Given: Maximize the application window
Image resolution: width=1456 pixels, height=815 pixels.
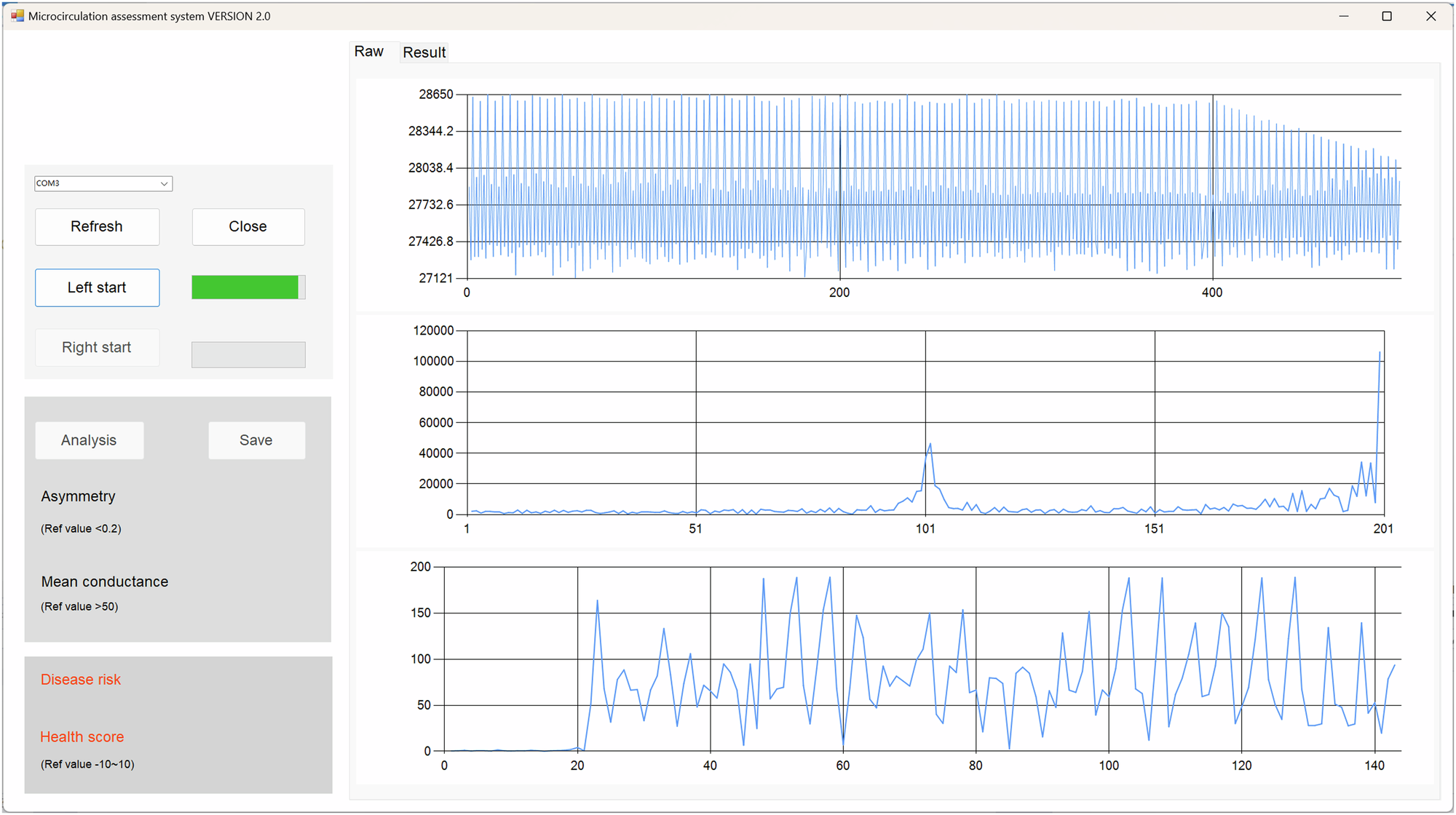Looking at the screenshot, I should 1387,16.
